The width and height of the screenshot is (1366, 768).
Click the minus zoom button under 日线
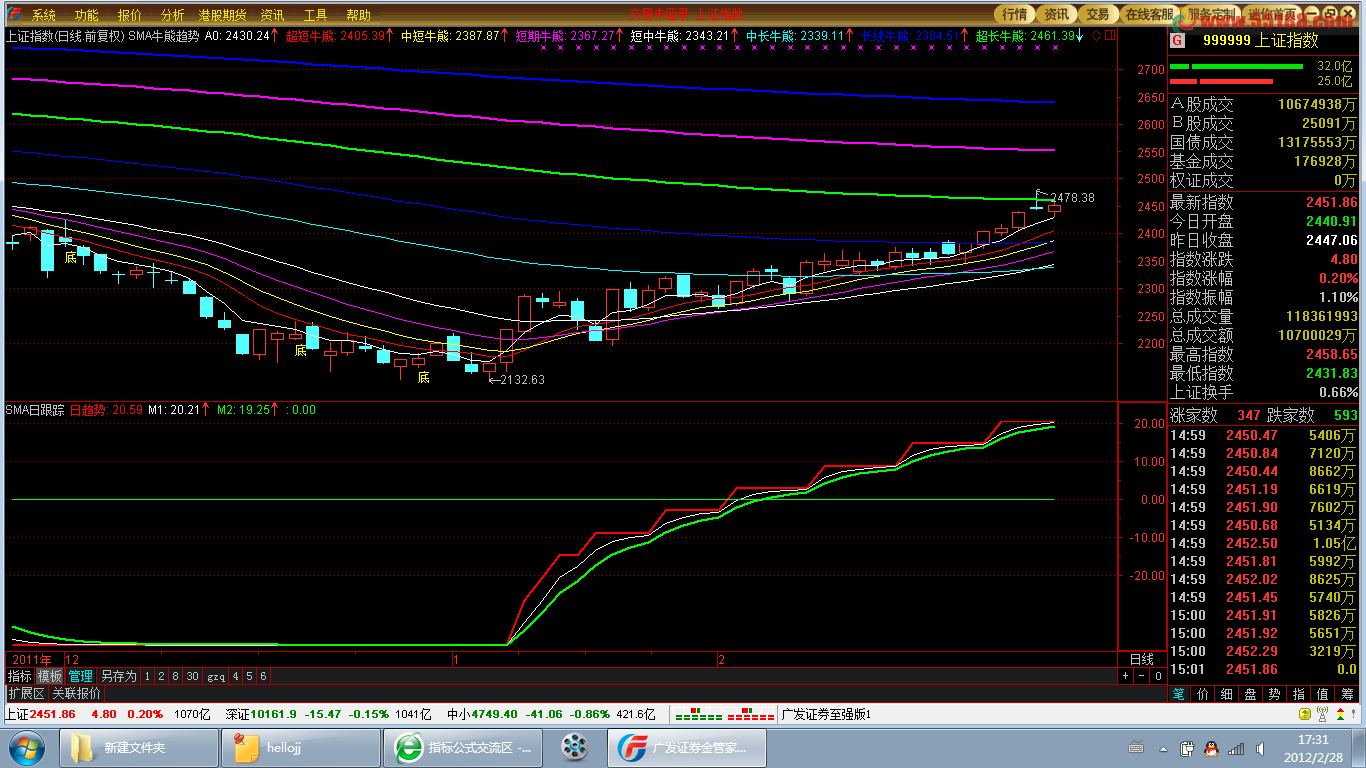click(1141, 676)
